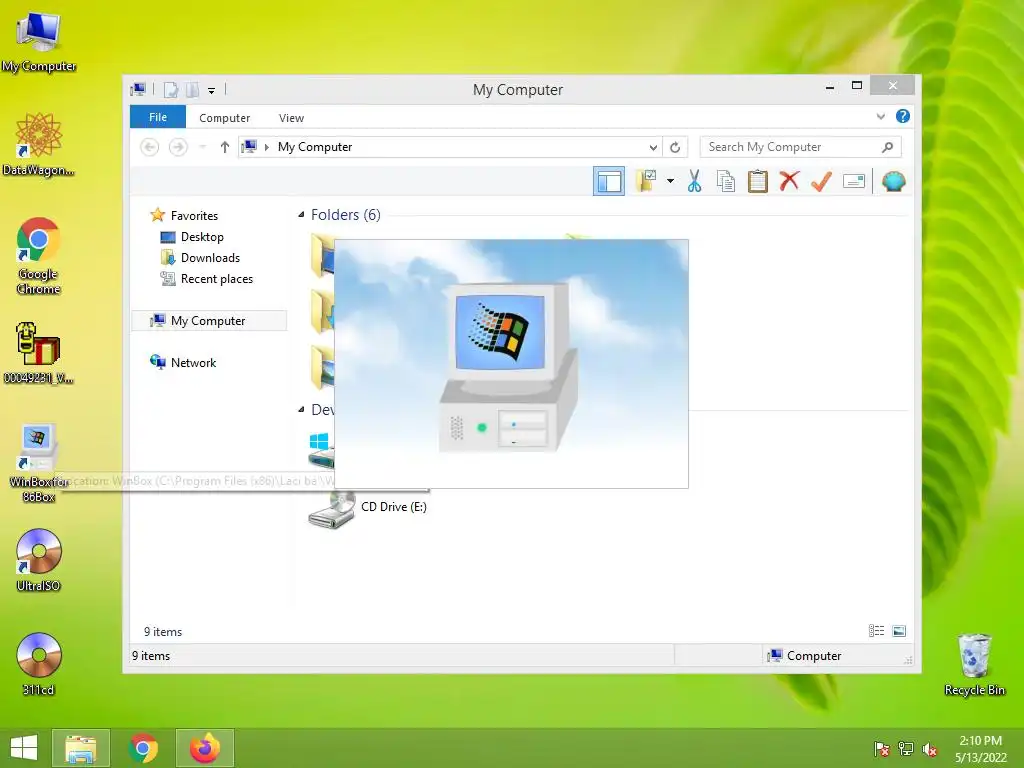
Task: Toggle the navigation pane layout button
Action: (x=609, y=182)
